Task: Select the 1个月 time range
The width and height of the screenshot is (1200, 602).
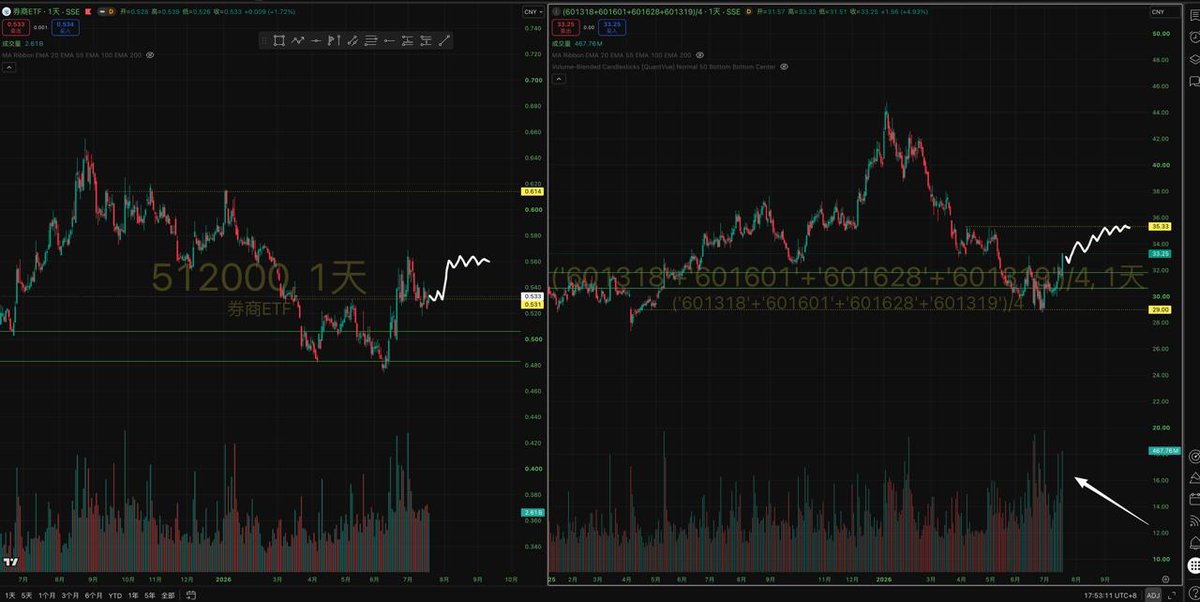Action: coord(47,595)
